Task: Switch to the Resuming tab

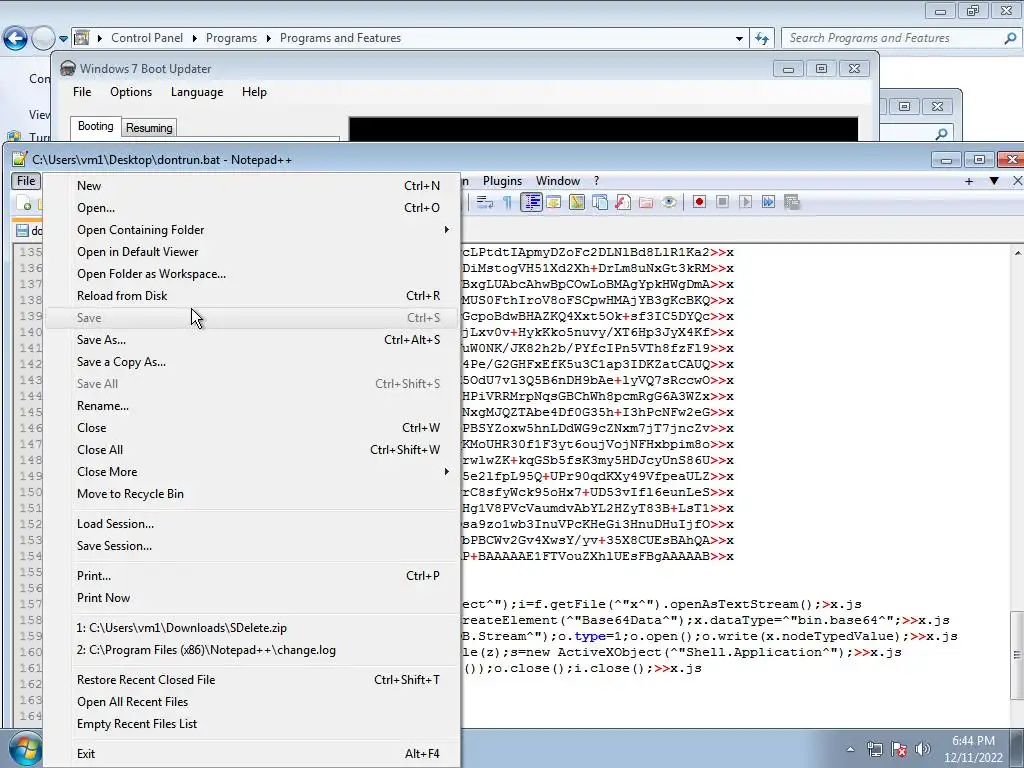Action: click(x=149, y=128)
